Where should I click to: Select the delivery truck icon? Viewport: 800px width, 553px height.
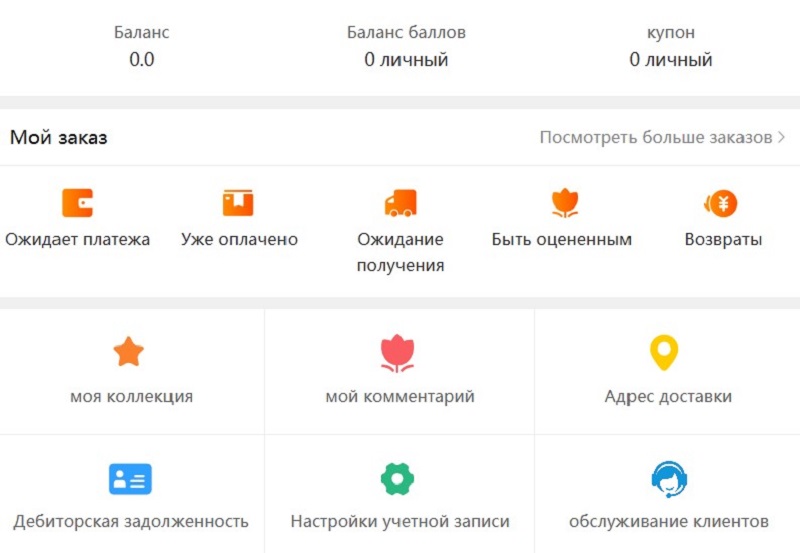(400, 203)
